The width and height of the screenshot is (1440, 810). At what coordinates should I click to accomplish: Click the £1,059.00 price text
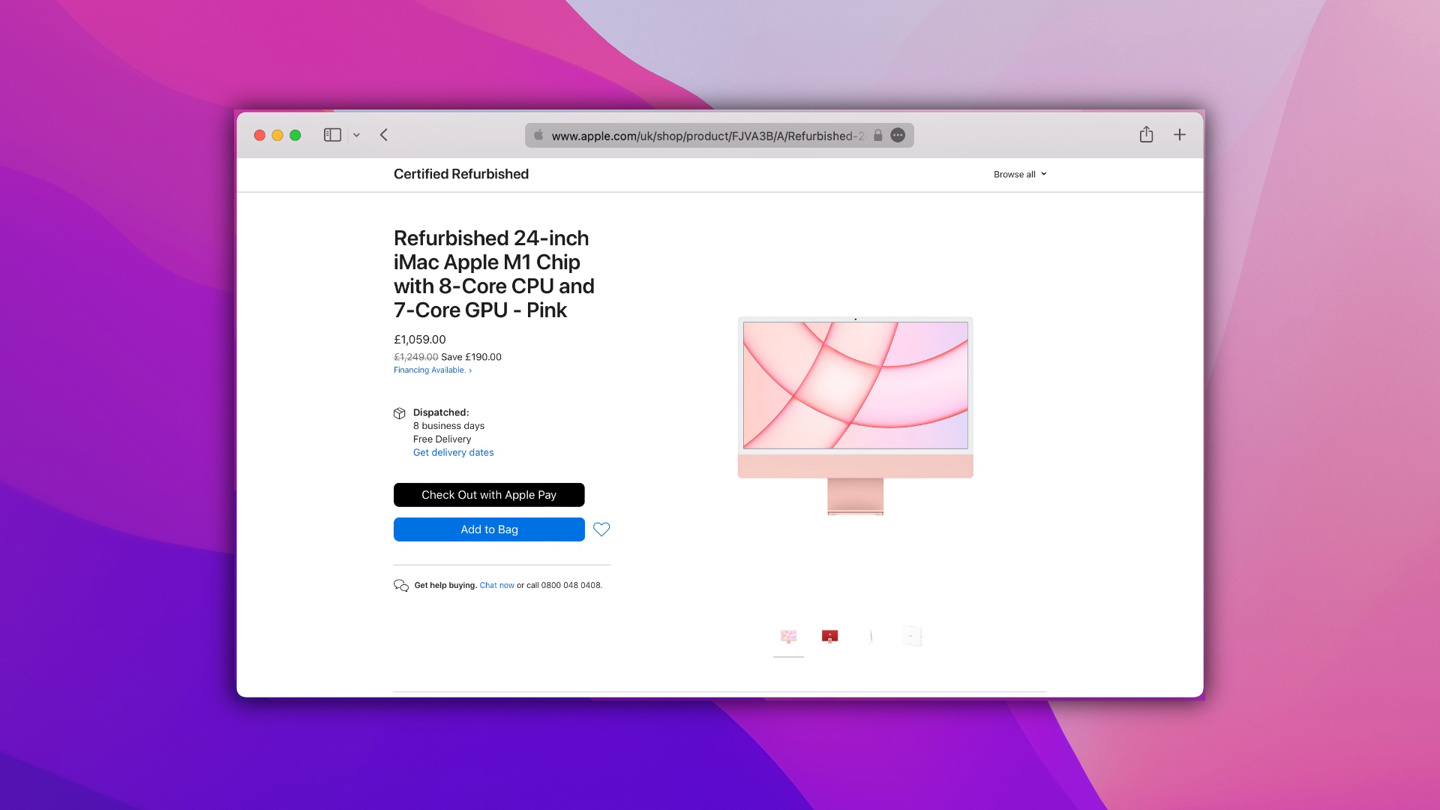[420, 339]
